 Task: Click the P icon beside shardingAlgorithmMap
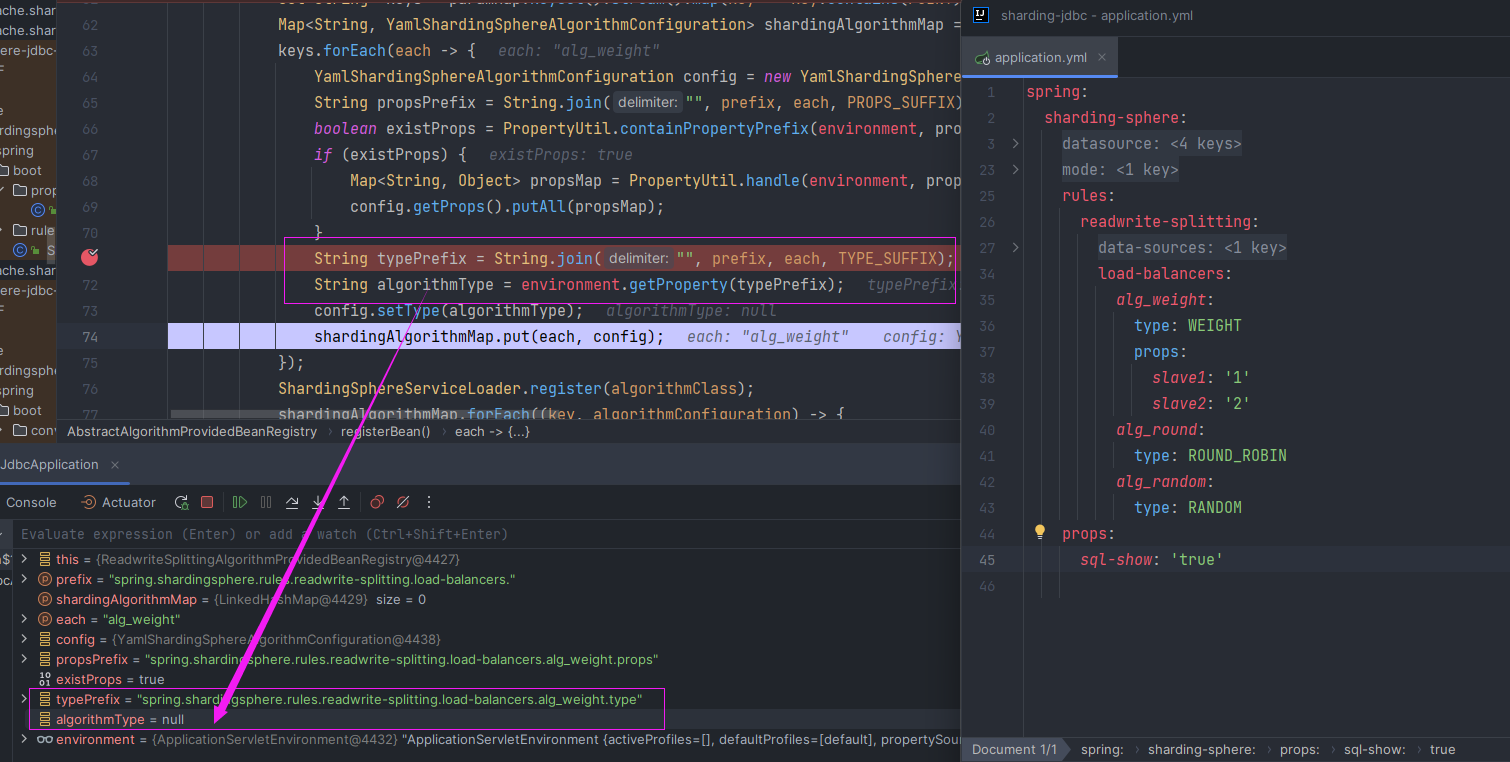click(x=44, y=599)
